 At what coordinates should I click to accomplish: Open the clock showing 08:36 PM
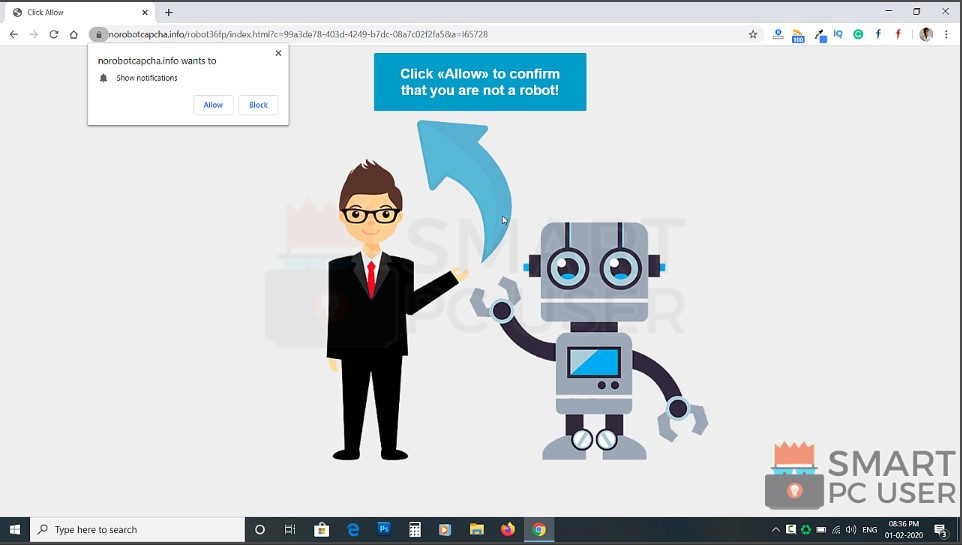coord(903,530)
